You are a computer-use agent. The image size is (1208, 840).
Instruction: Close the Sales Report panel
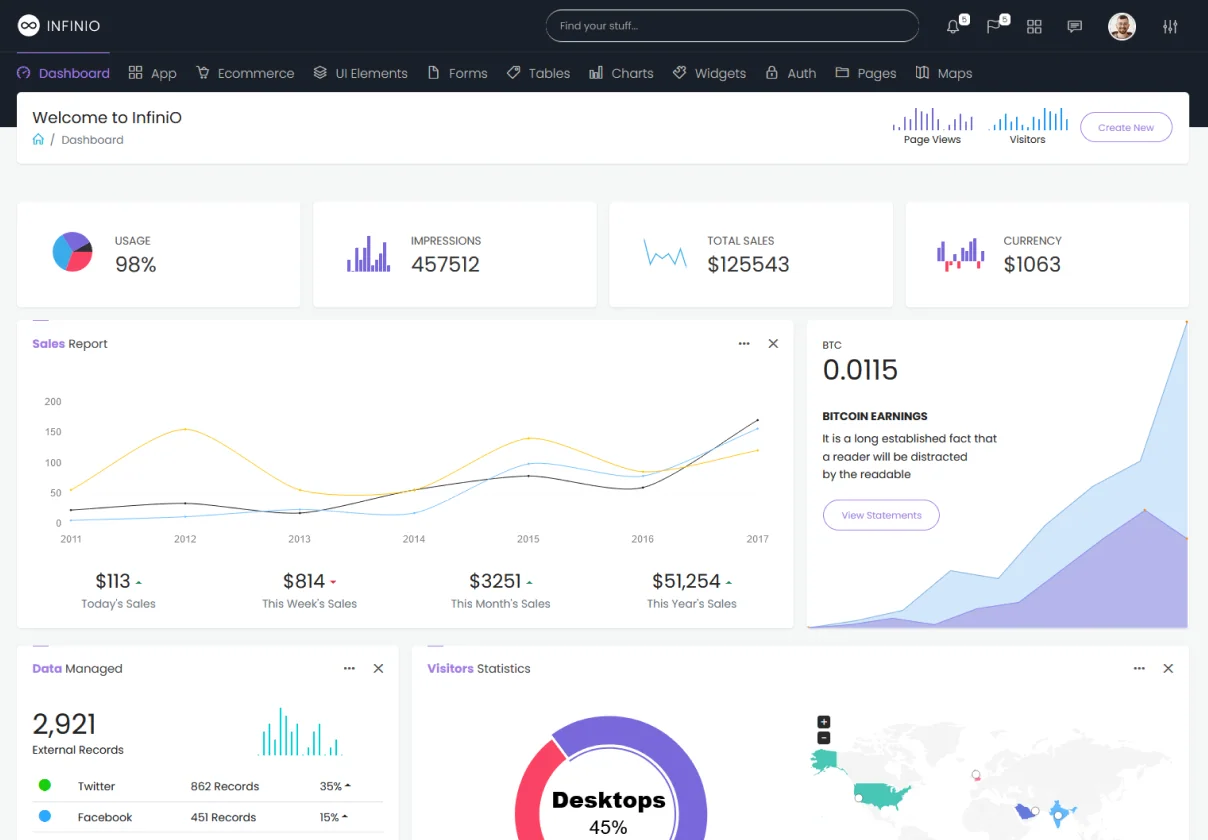point(773,343)
